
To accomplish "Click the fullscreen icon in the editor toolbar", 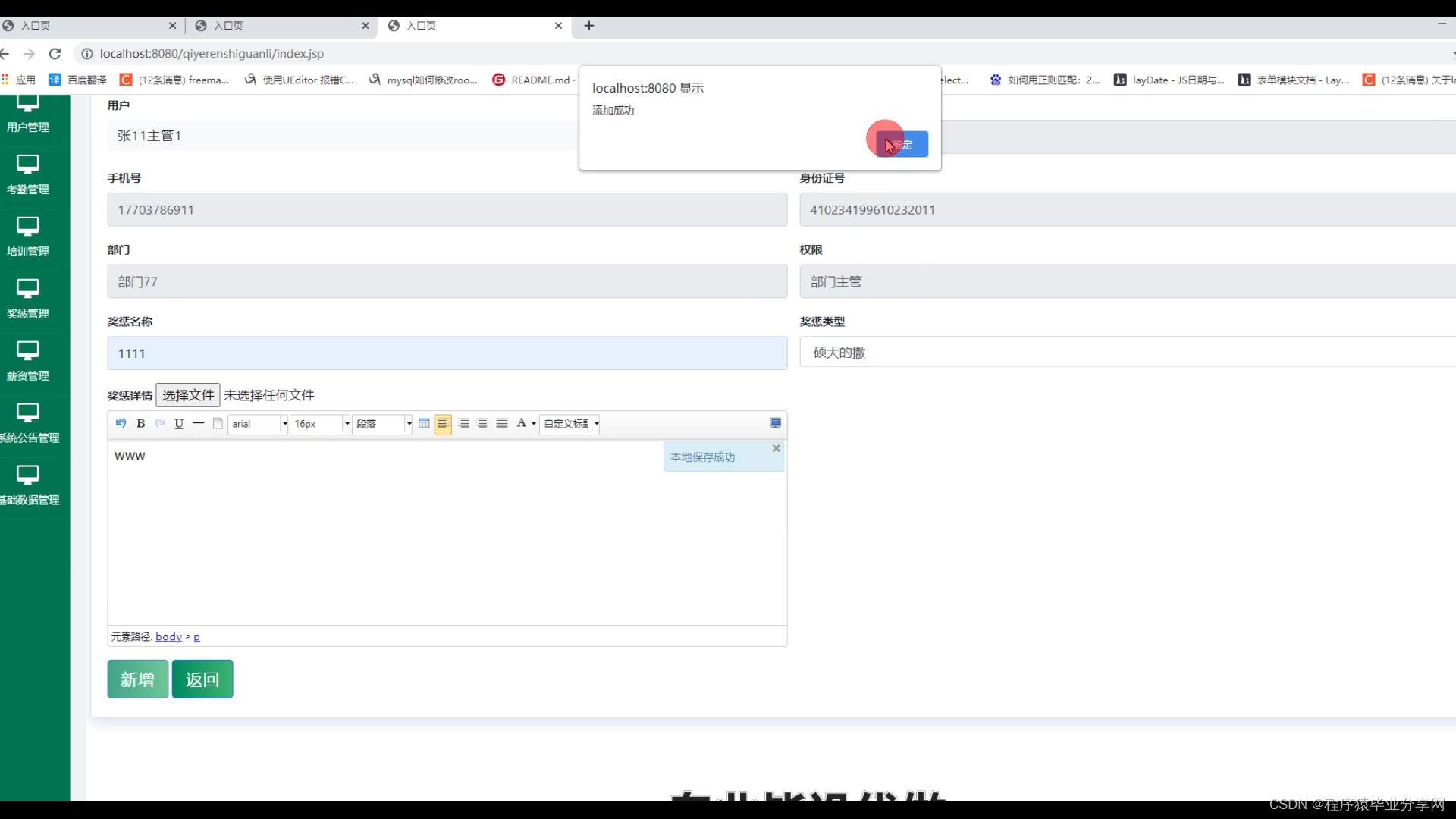I will [x=775, y=423].
